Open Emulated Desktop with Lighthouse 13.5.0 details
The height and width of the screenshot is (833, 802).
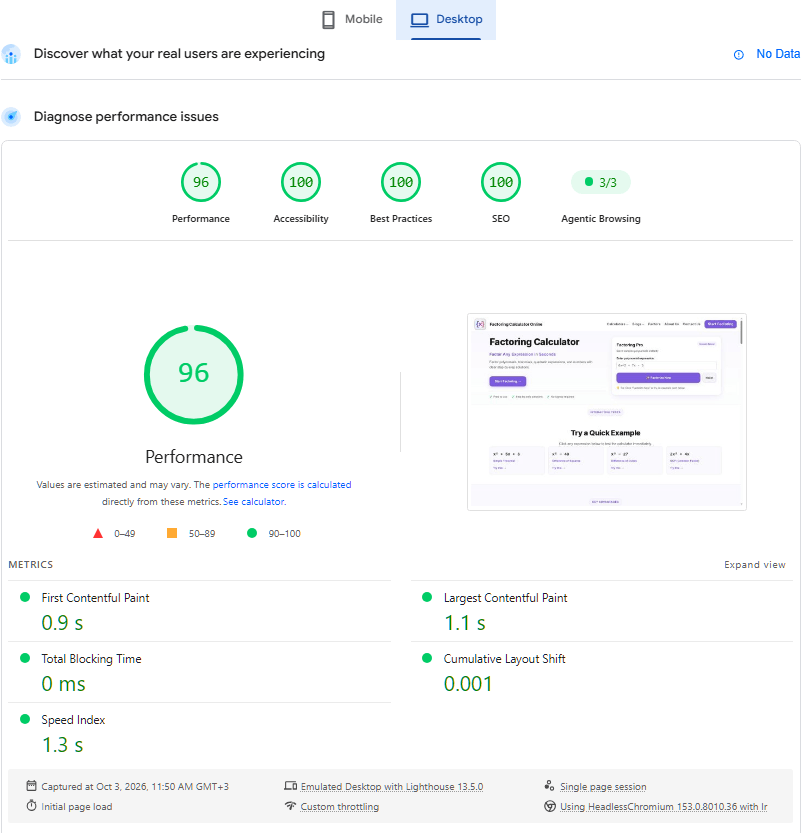(392, 786)
